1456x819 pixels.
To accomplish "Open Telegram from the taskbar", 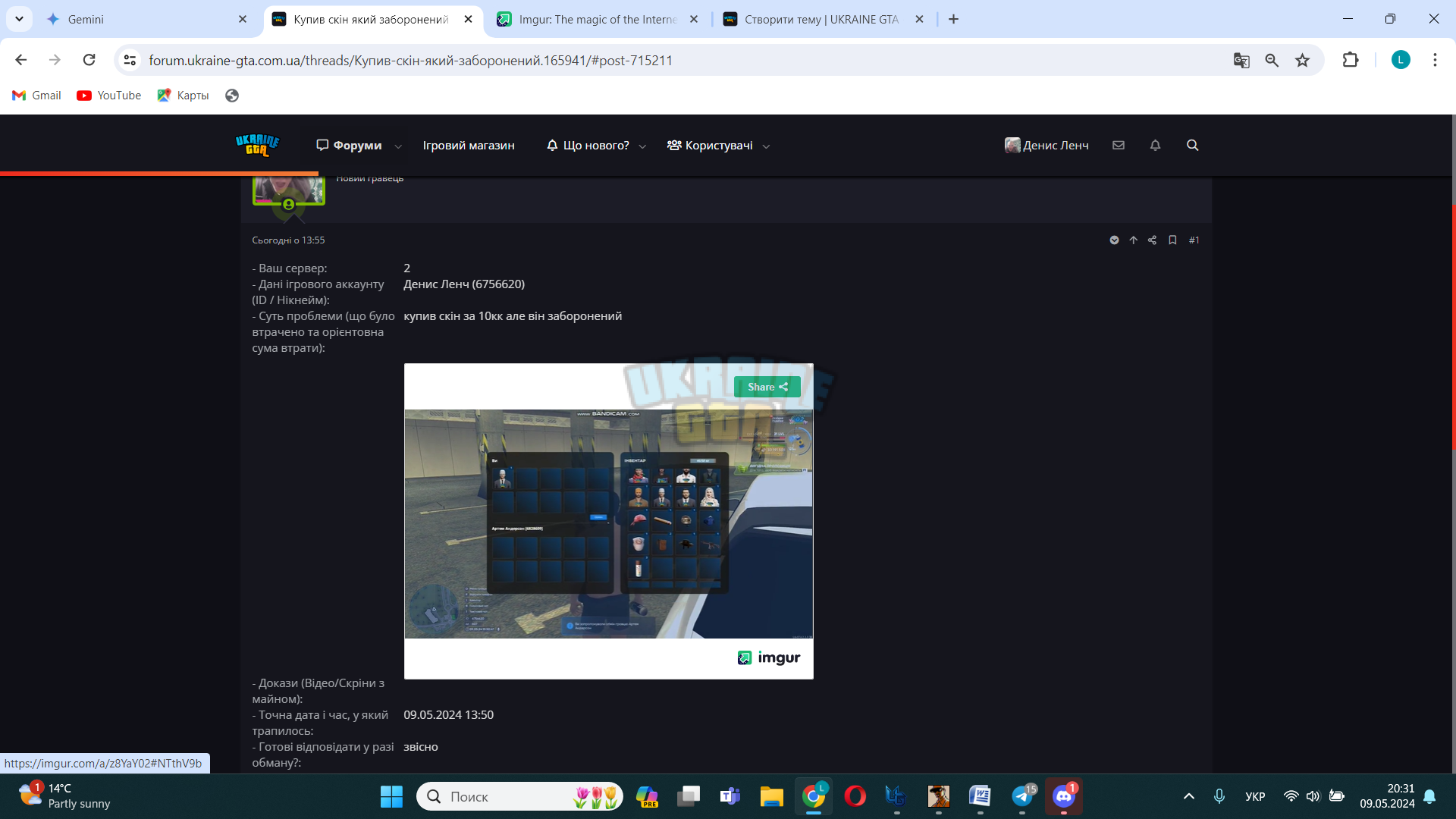I will point(1022,796).
